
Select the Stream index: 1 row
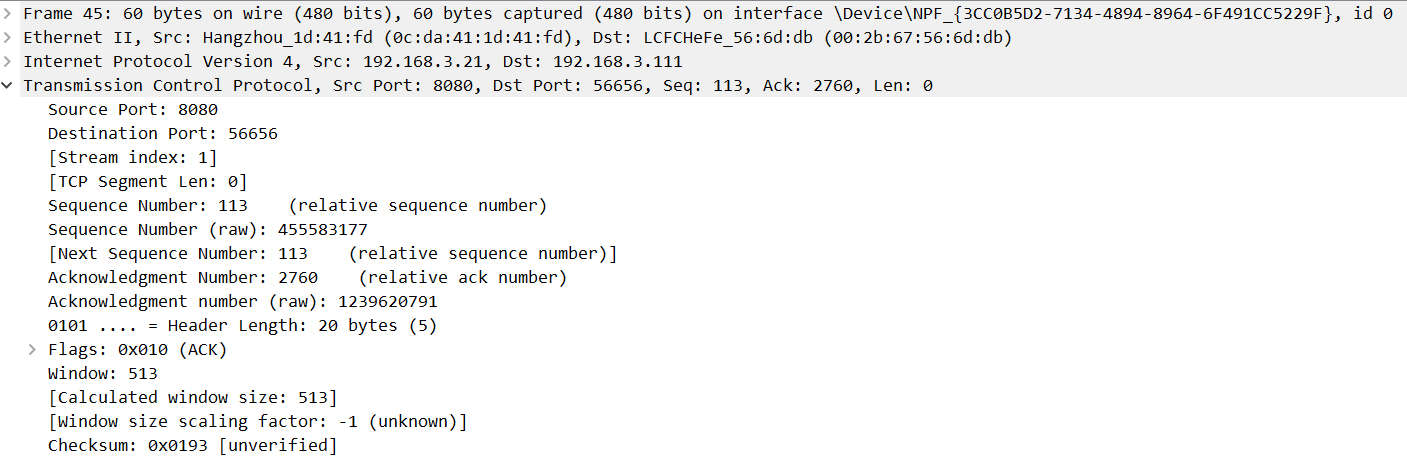coord(133,157)
